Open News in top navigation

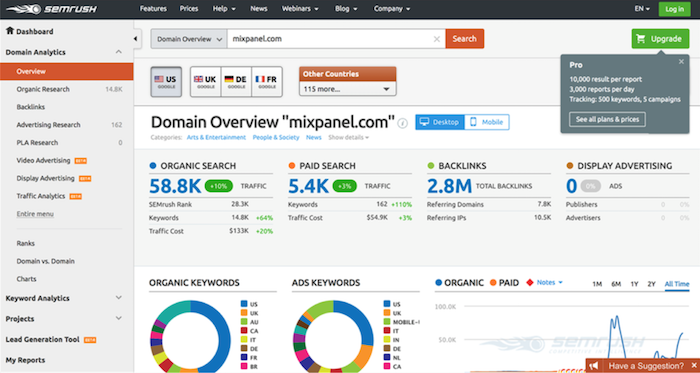pos(259,9)
